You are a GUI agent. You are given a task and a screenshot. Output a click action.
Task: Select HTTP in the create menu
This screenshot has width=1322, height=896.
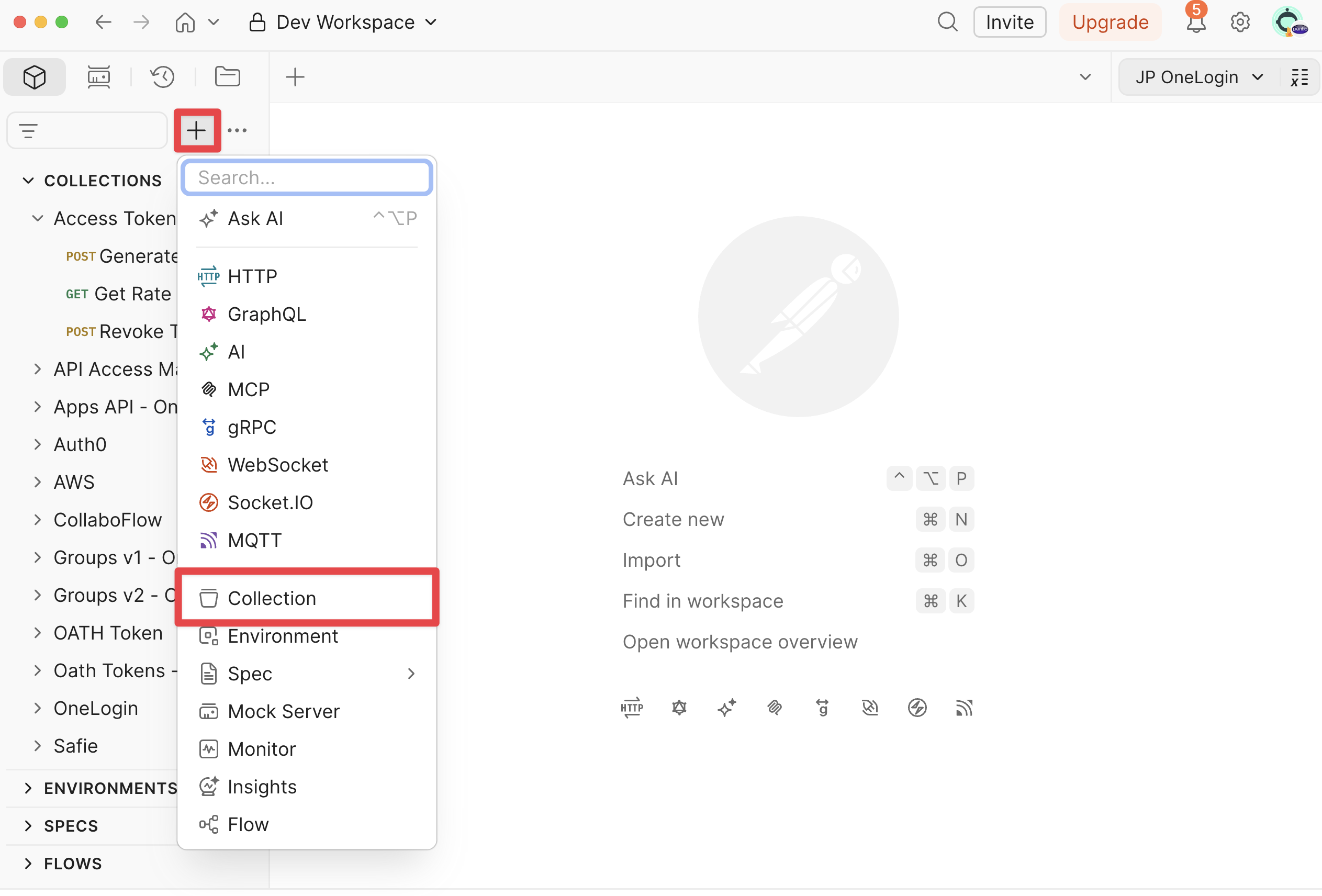307,276
